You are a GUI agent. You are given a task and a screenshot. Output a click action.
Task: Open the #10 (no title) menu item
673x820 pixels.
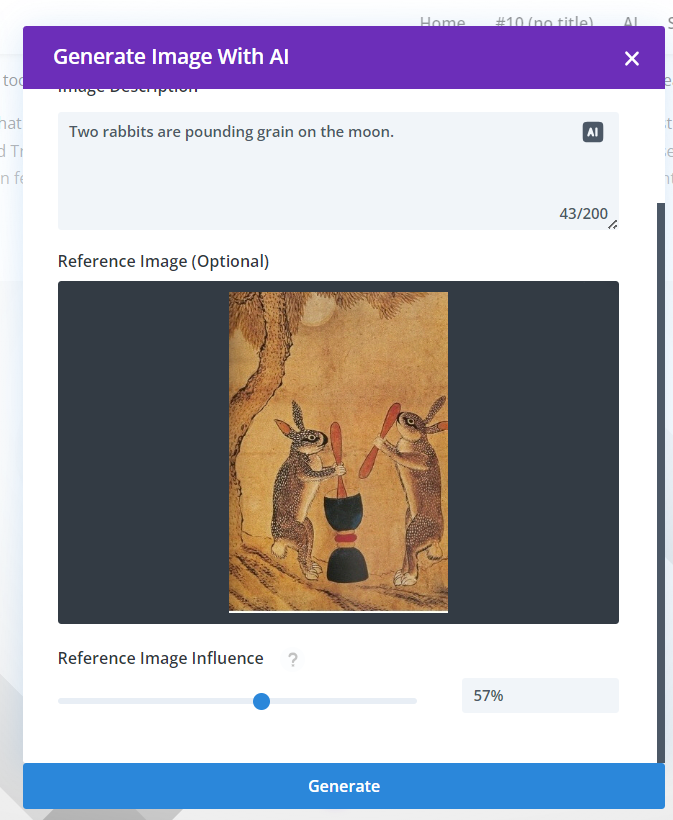544,22
